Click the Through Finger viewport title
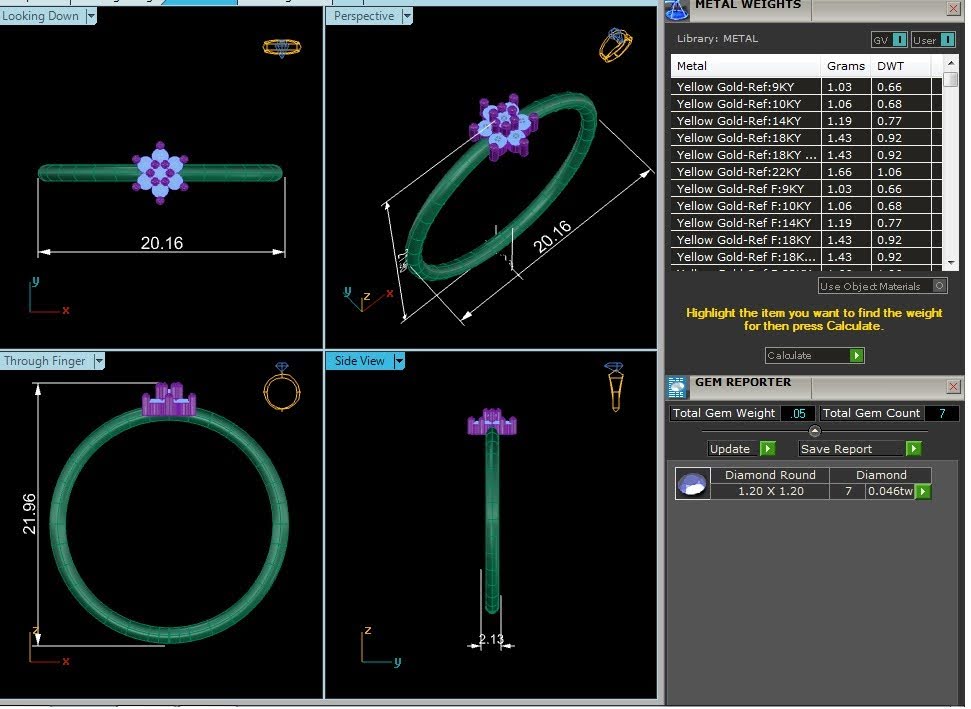This screenshot has width=971, height=709. pyautogui.click(x=45, y=361)
